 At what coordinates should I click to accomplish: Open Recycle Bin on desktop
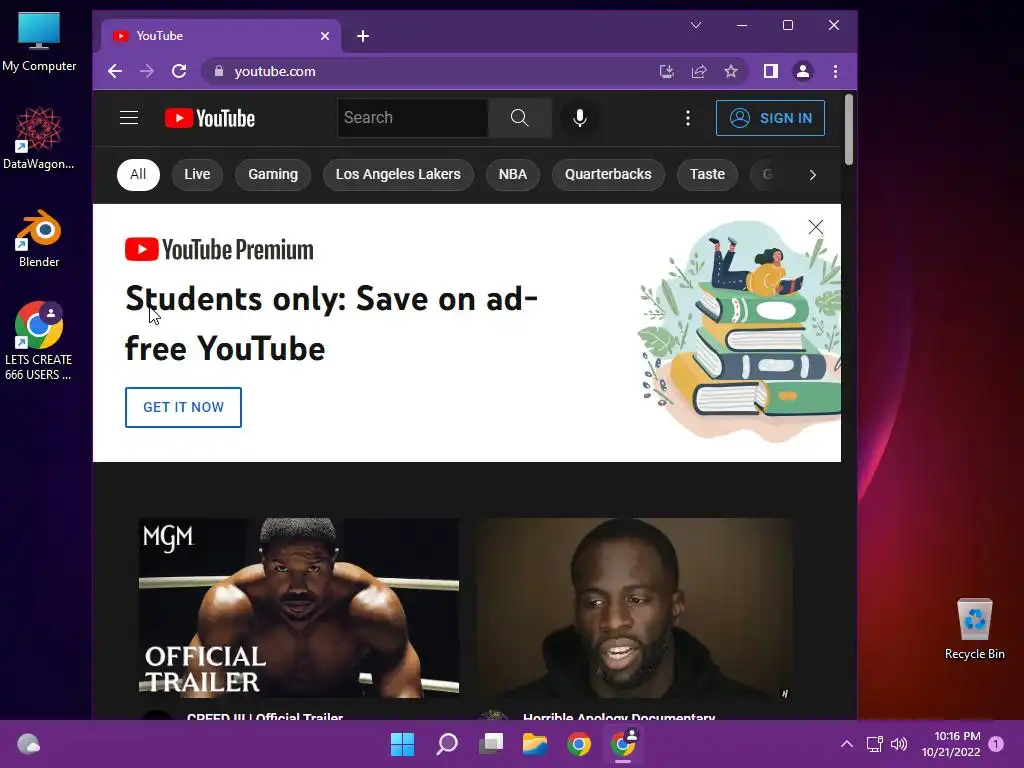974,629
